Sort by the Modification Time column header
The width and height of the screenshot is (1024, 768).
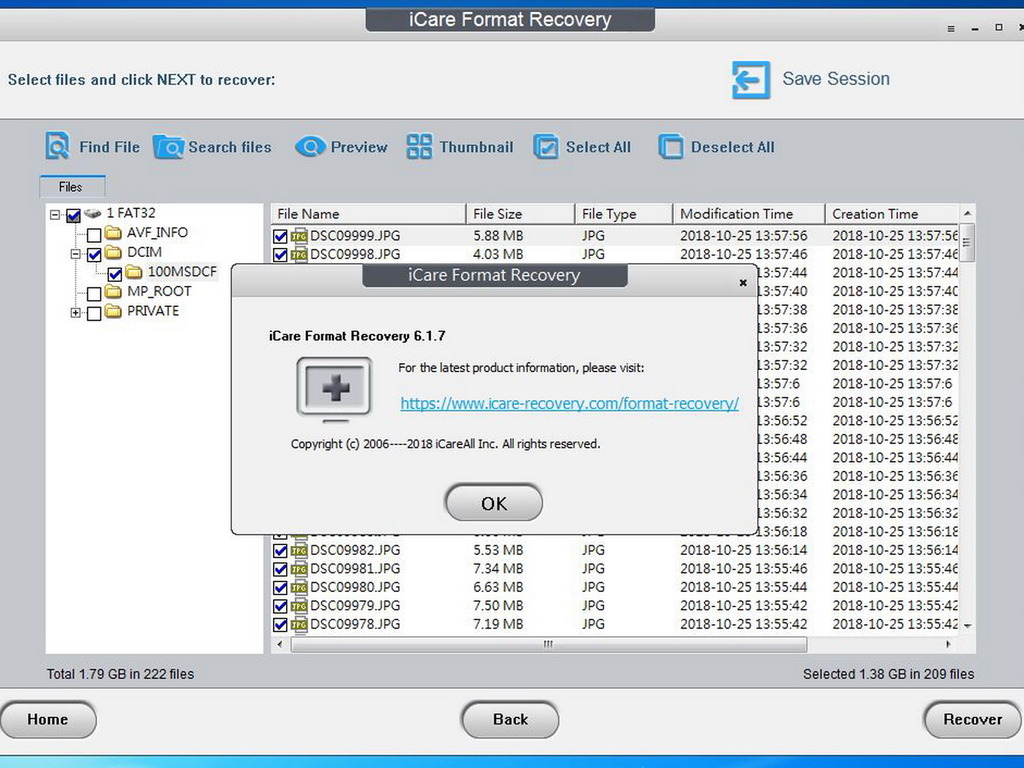coord(749,214)
